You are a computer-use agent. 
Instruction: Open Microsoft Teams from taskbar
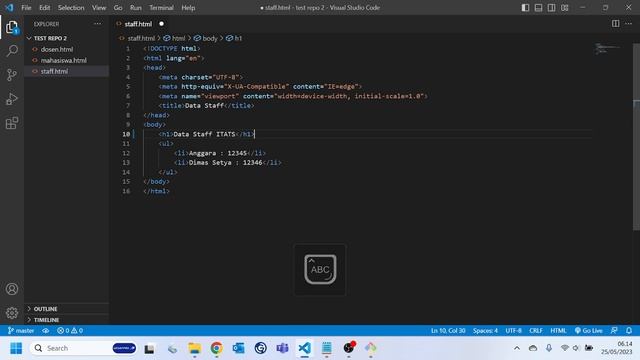tap(282, 348)
